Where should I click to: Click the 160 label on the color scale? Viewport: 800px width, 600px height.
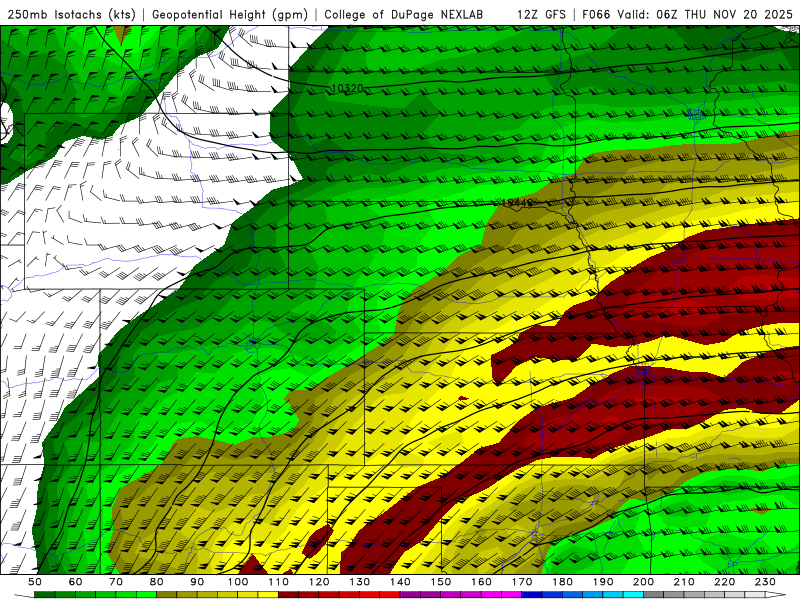481,582
